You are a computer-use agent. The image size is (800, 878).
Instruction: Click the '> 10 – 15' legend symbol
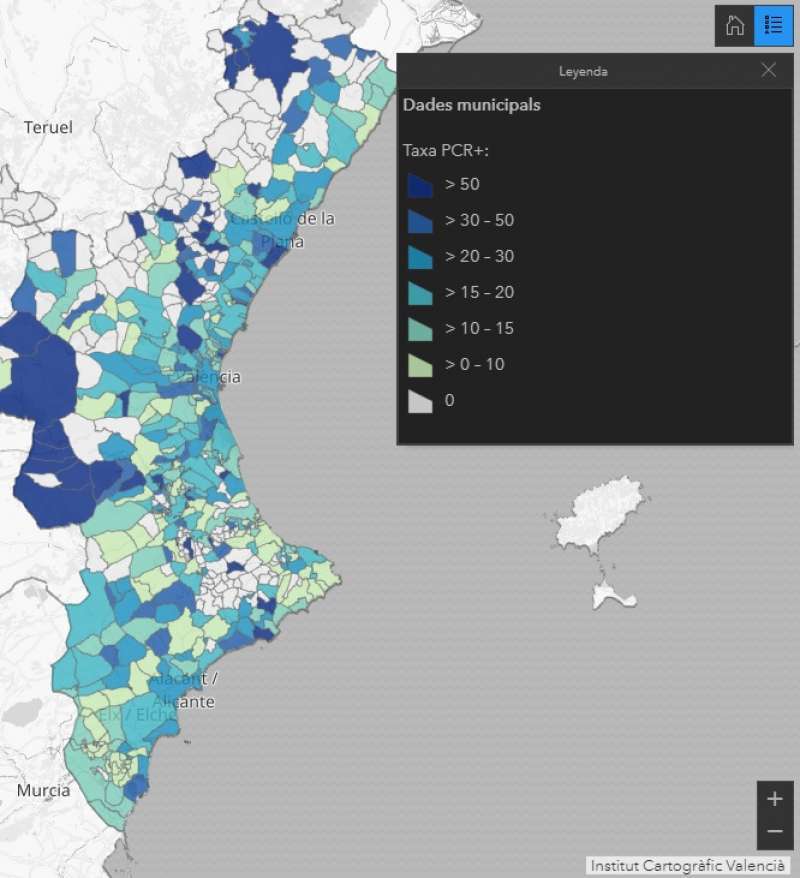pyautogui.click(x=420, y=329)
